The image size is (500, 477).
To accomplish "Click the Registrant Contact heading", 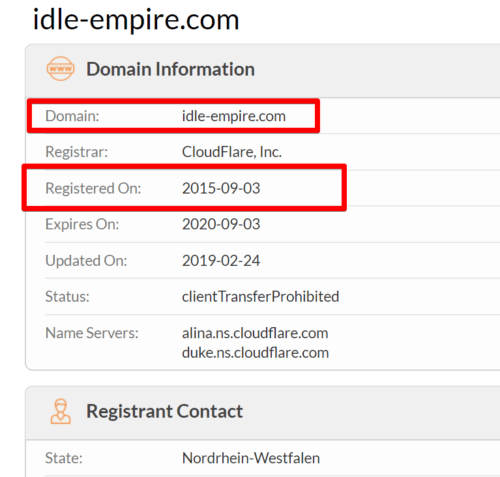I will pyautogui.click(x=164, y=411).
